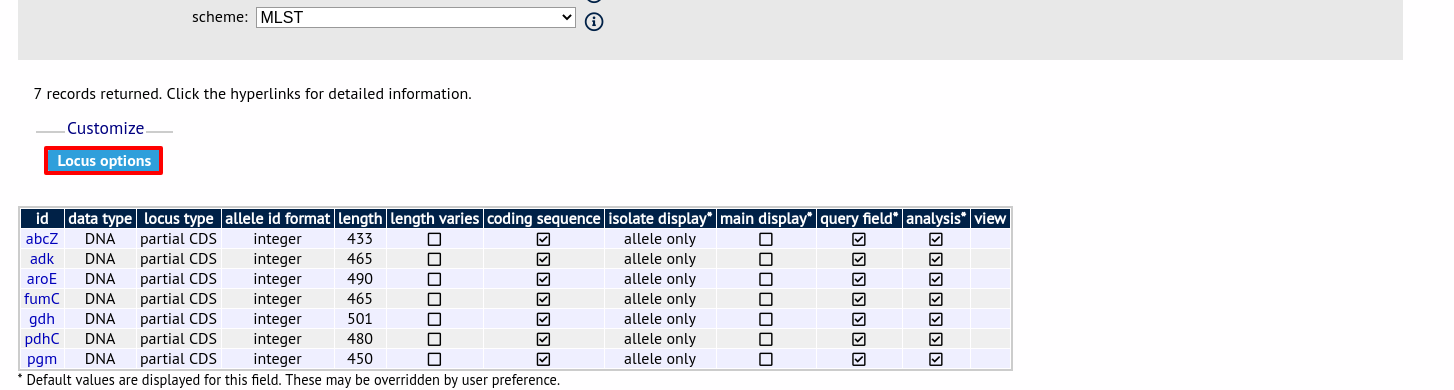Toggle length varies checkbox for pdhC
This screenshot has width=1454, height=390.
(435, 340)
